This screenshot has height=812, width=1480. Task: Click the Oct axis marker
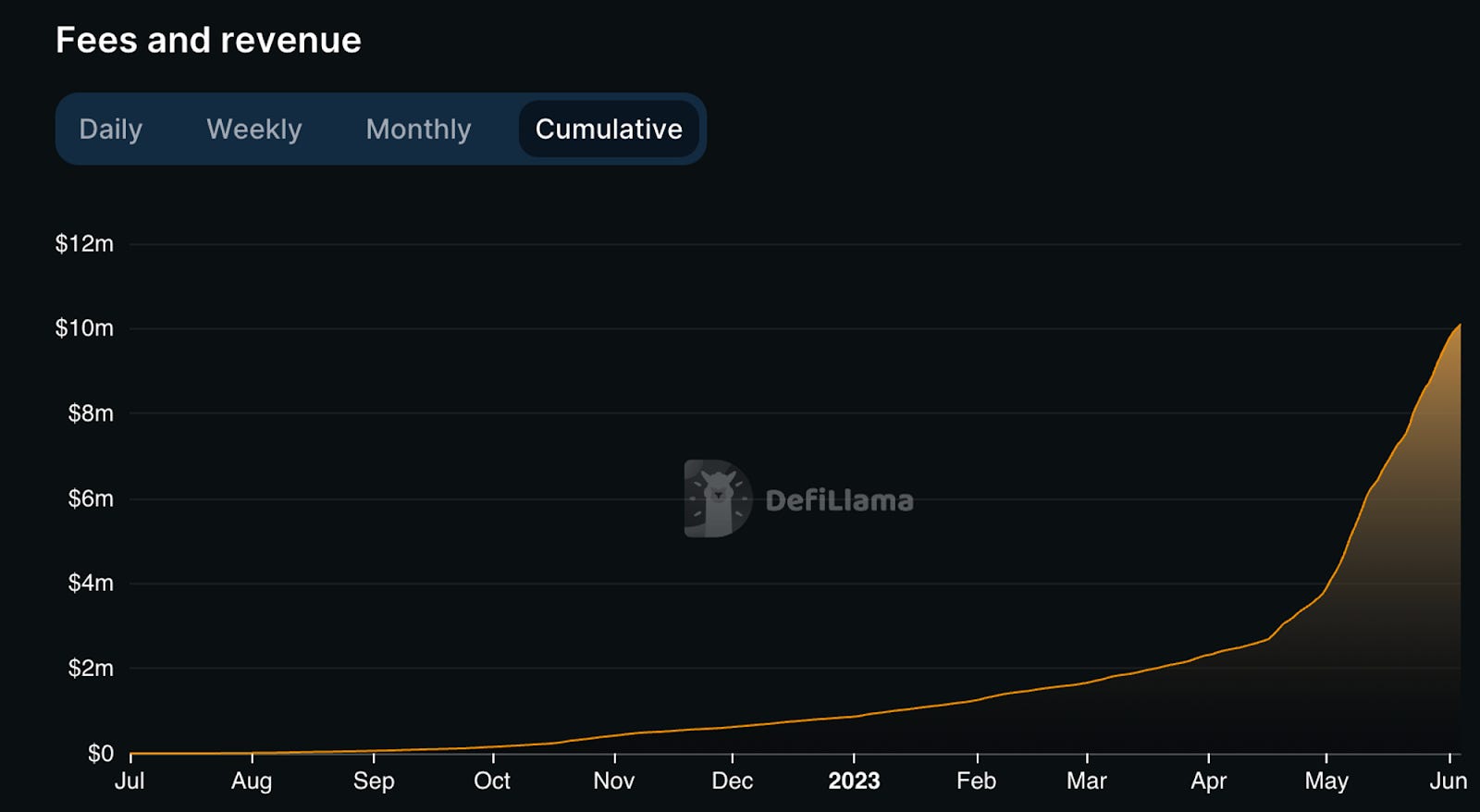[492, 781]
